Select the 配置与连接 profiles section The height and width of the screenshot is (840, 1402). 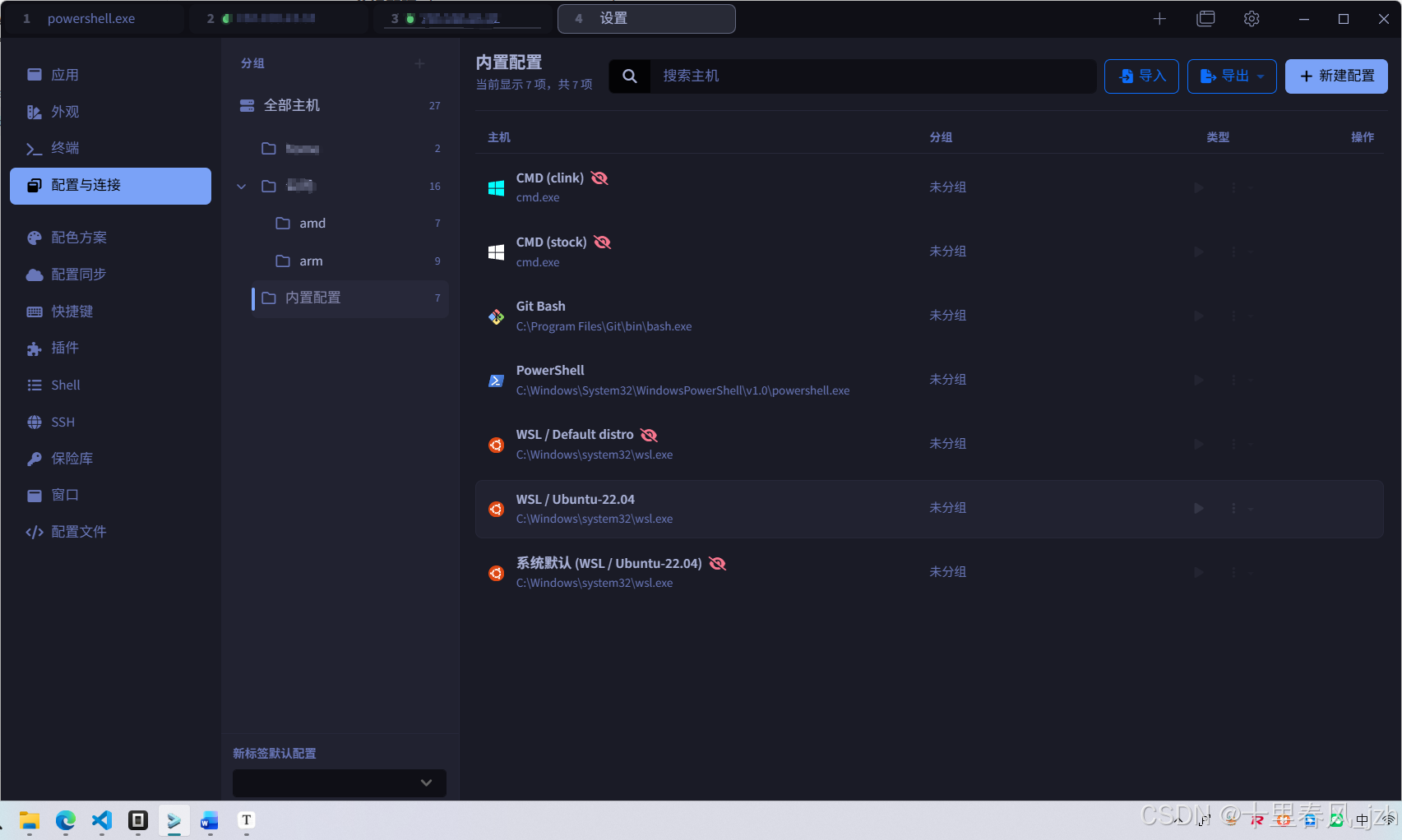[x=110, y=186]
